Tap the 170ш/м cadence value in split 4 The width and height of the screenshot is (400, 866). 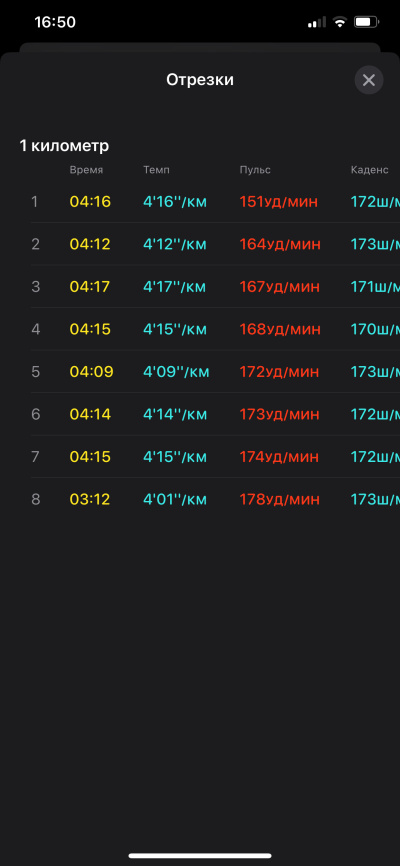pyautogui.click(x=375, y=329)
